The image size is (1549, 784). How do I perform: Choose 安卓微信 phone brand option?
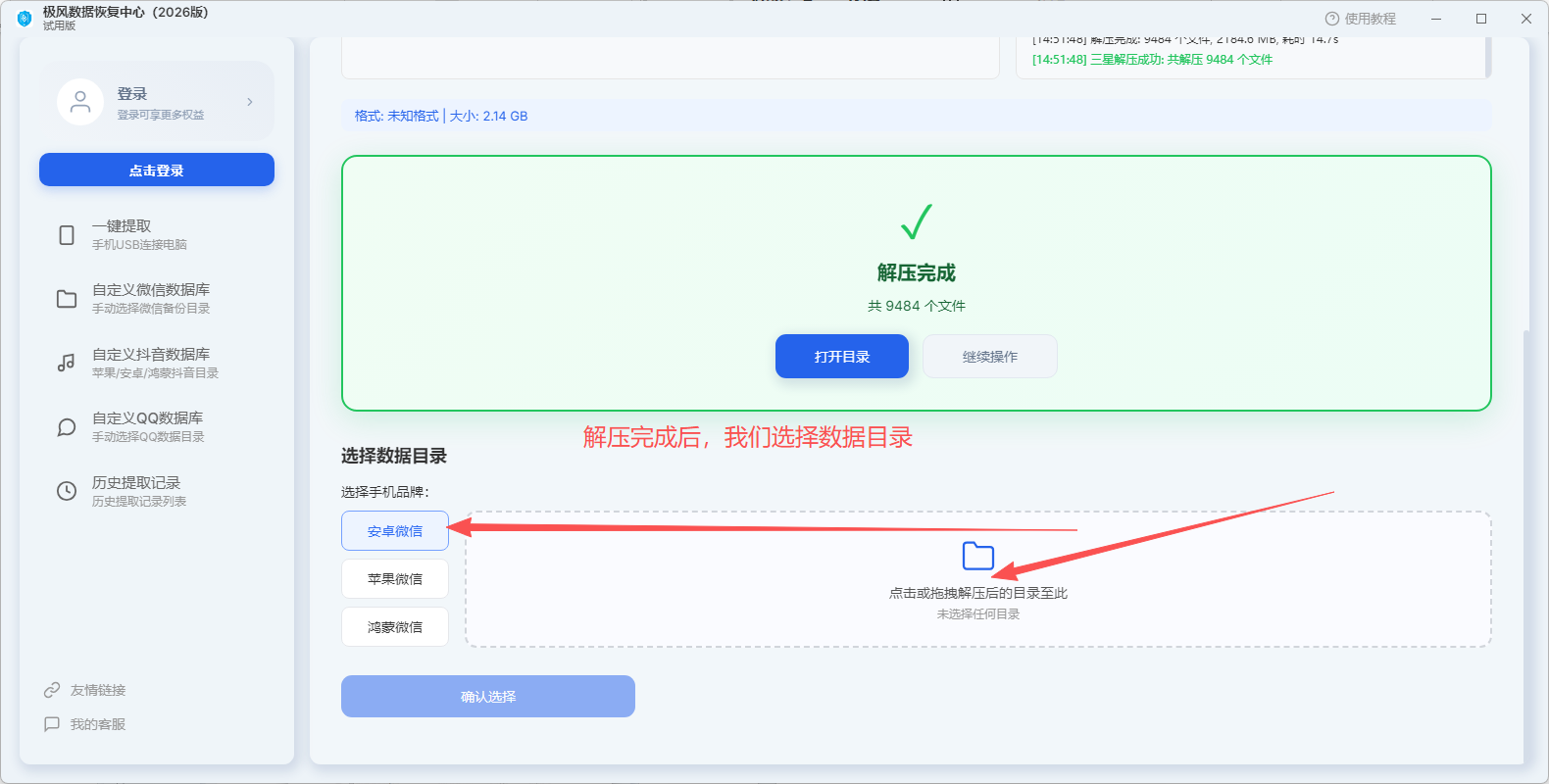coord(395,531)
